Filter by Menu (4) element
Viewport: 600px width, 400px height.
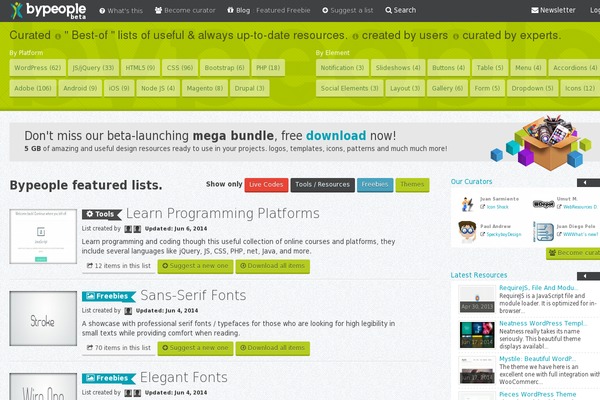528,68
